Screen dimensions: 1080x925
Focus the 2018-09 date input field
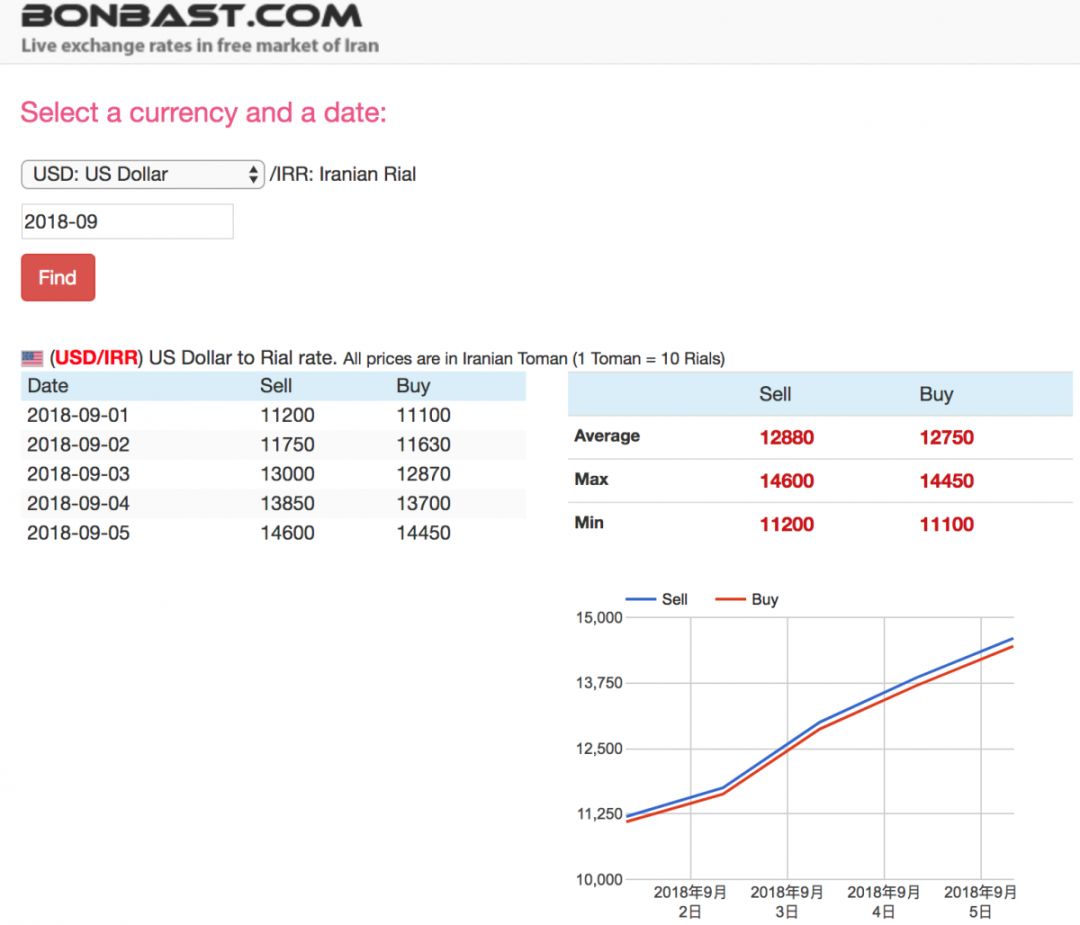[x=127, y=222]
